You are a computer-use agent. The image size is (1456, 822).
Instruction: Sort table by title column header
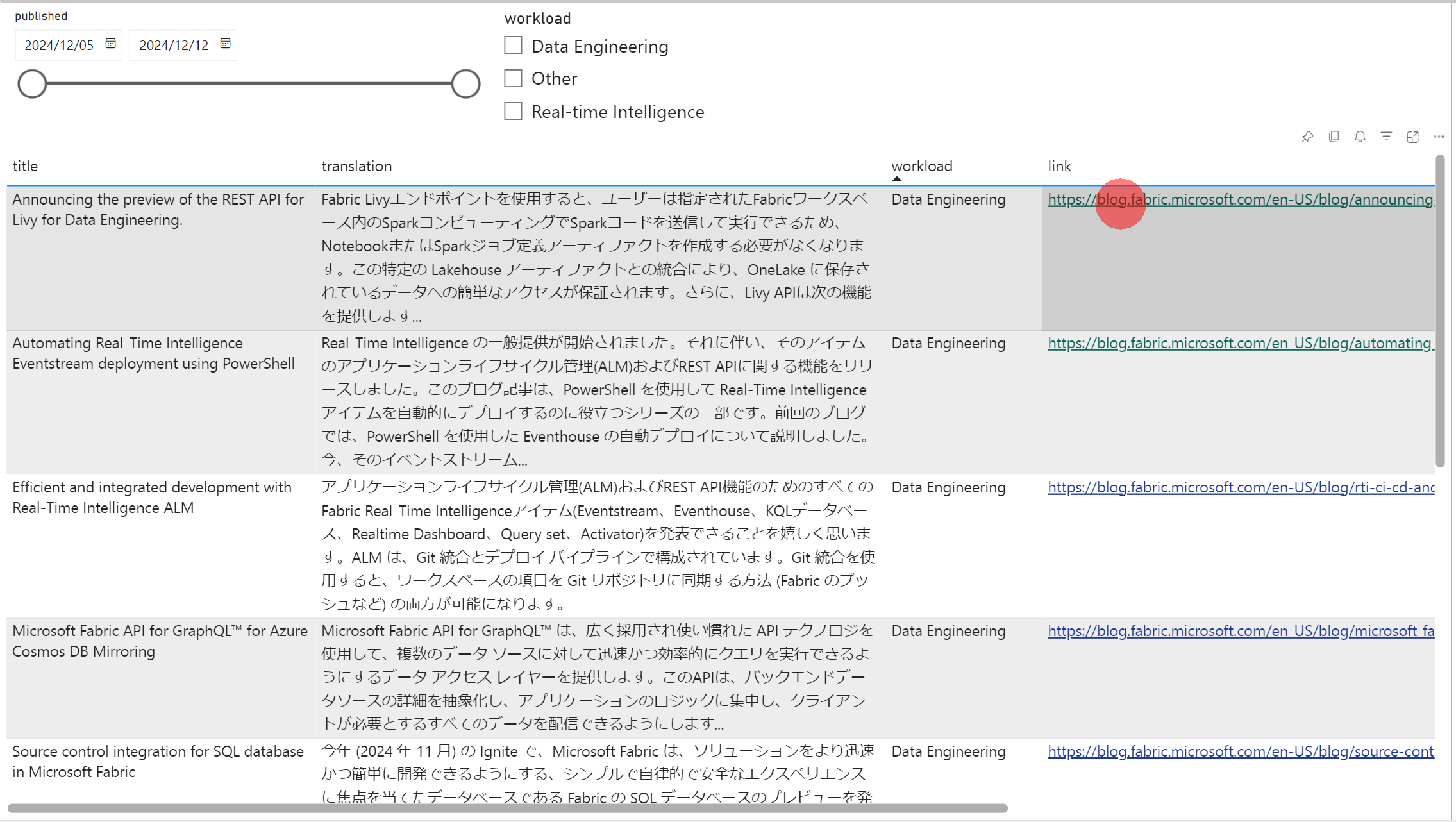(x=25, y=166)
